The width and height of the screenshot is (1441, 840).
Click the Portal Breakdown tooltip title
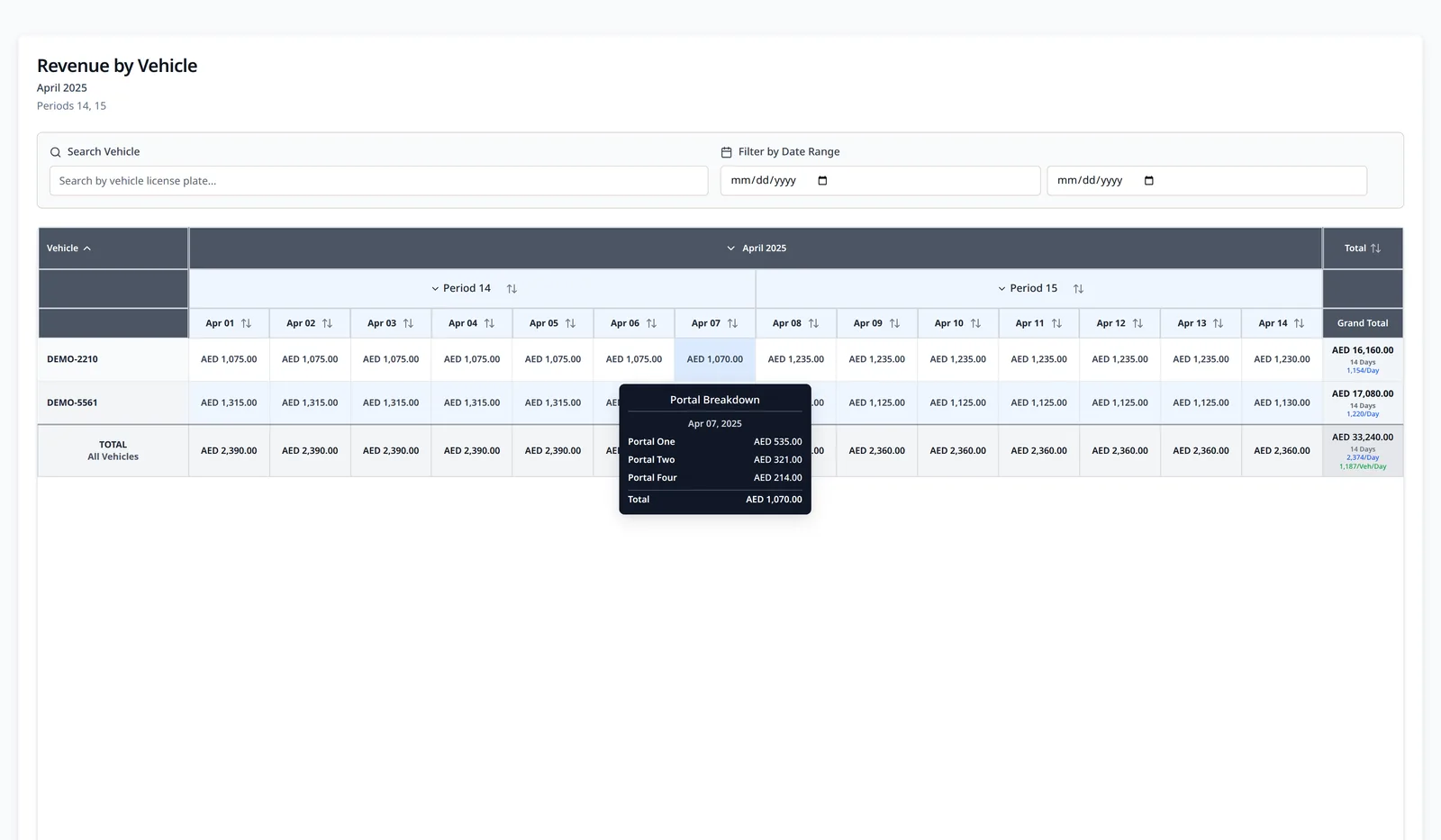715,400
